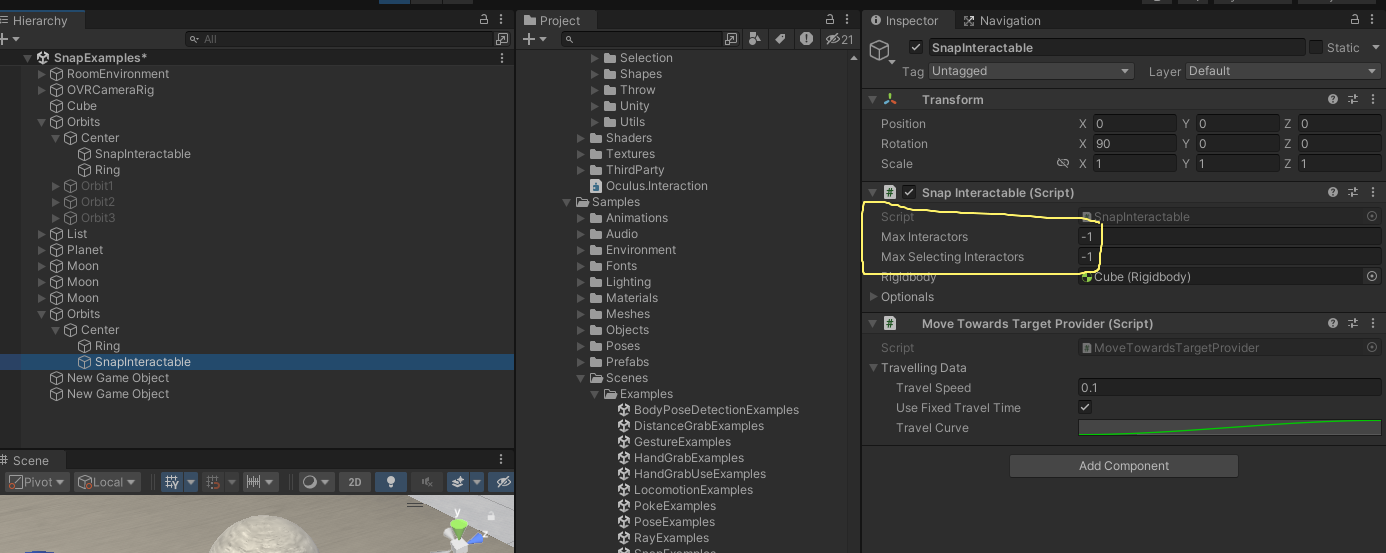The image size is (1386, 553).
Task: Filter Project search by label
Action: coord(781,39)
